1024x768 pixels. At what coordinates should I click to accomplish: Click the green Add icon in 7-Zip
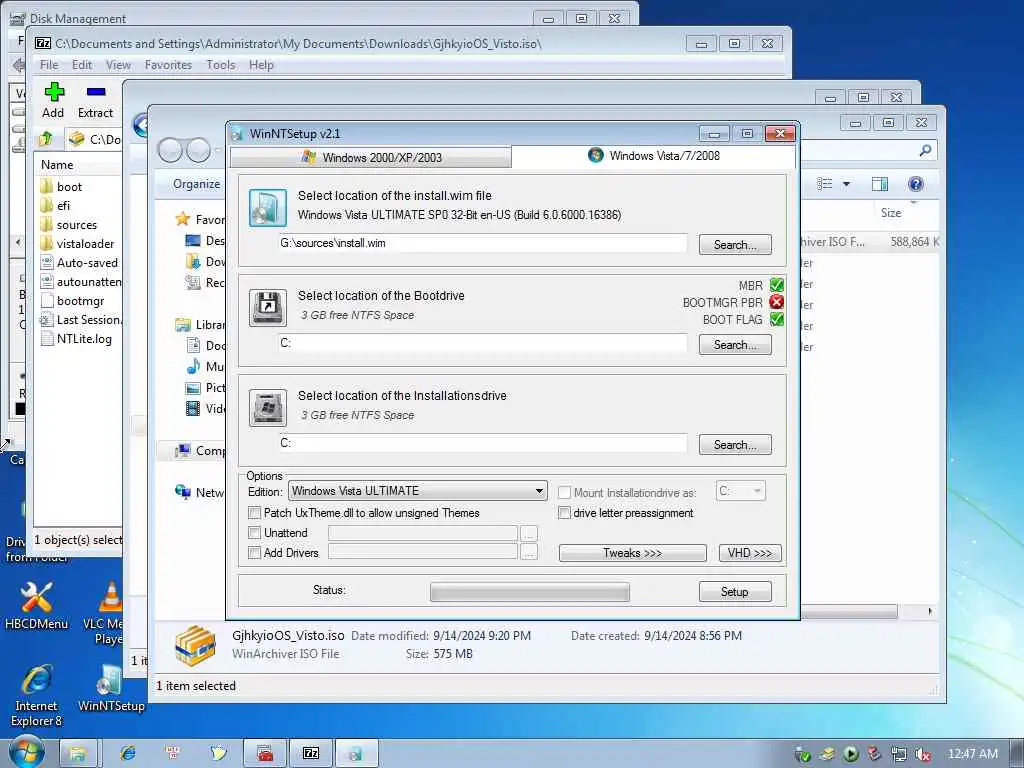(x=54, y=92)
